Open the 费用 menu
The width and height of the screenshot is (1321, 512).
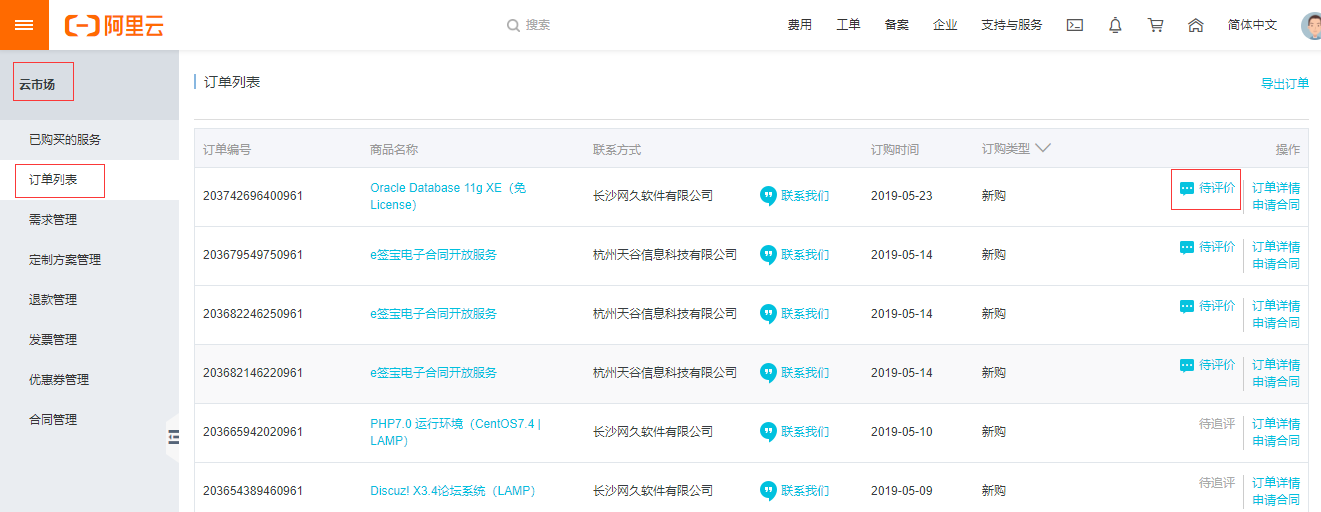(x=800, y=25)
